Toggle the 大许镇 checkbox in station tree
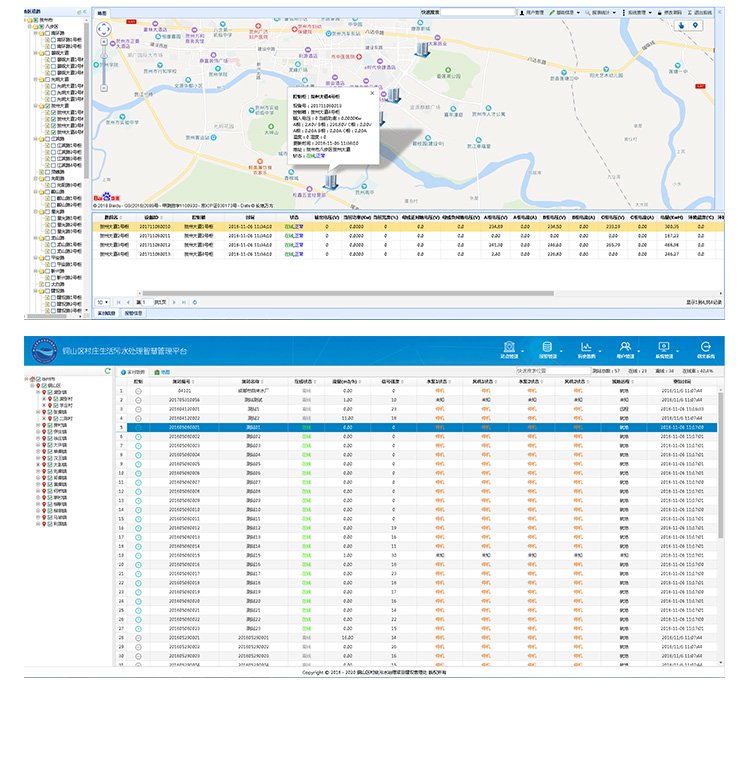Viewport: 750px width, 760px height. point(50,444)
